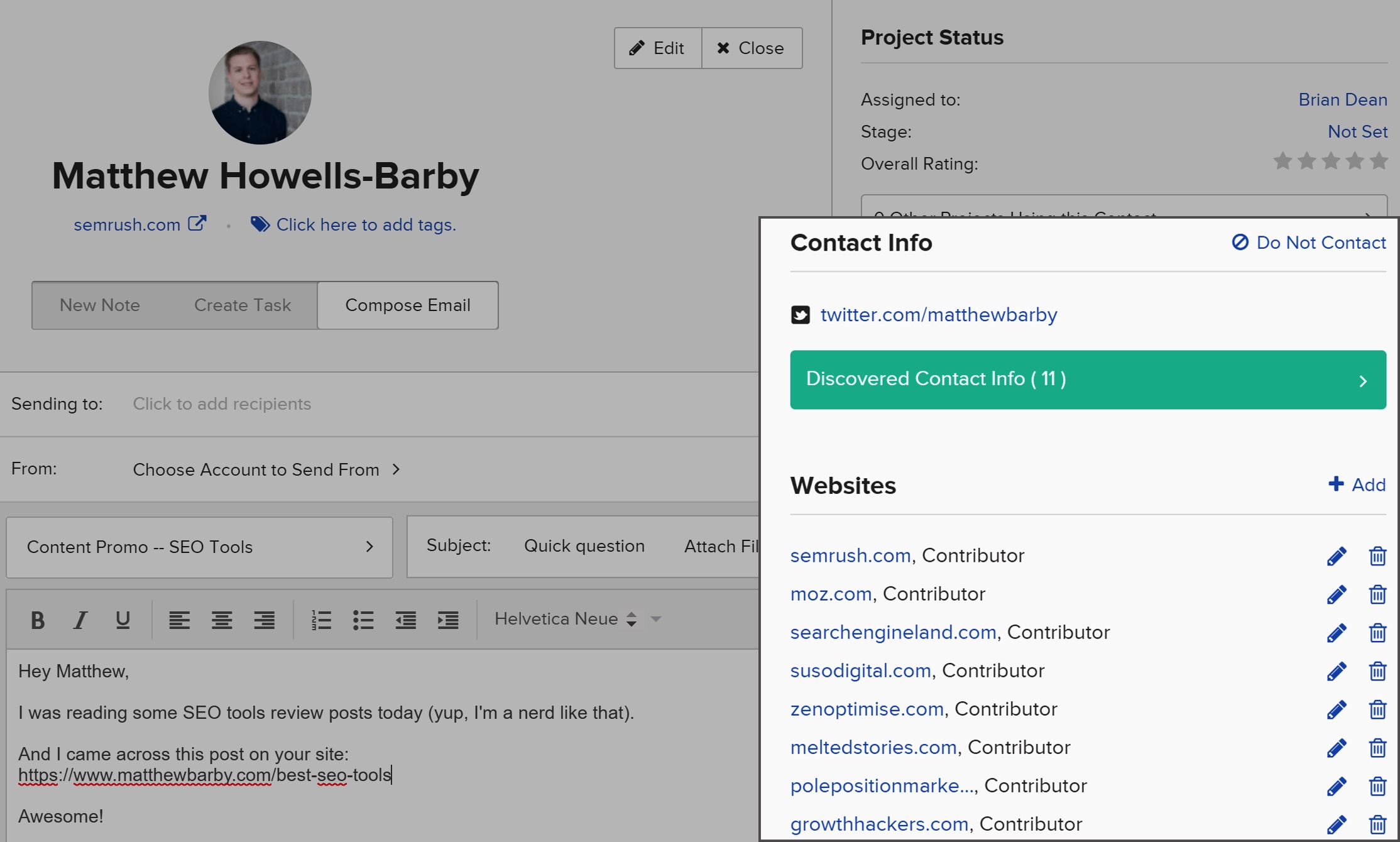Delete the zenoptimise.com website entry
1400x842 pixels.
pos(1377,709)
